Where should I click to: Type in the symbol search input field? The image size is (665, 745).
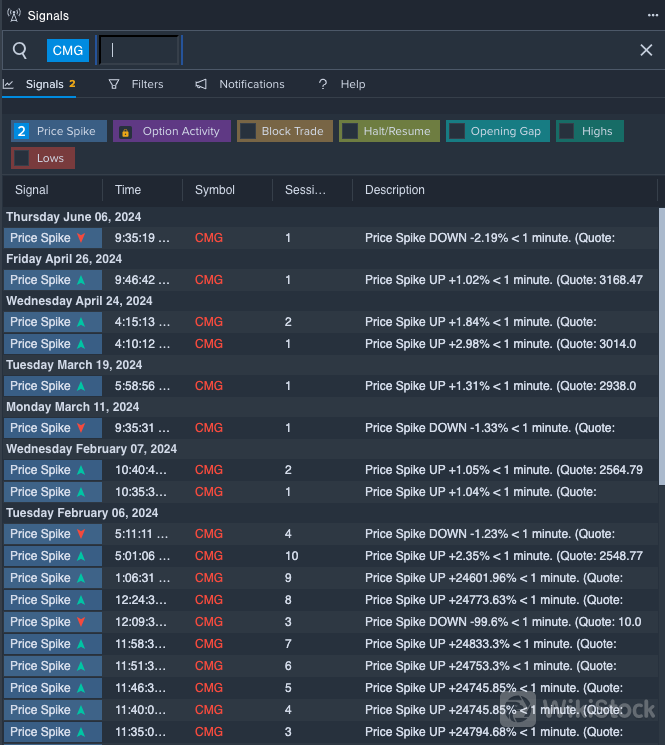139,50
